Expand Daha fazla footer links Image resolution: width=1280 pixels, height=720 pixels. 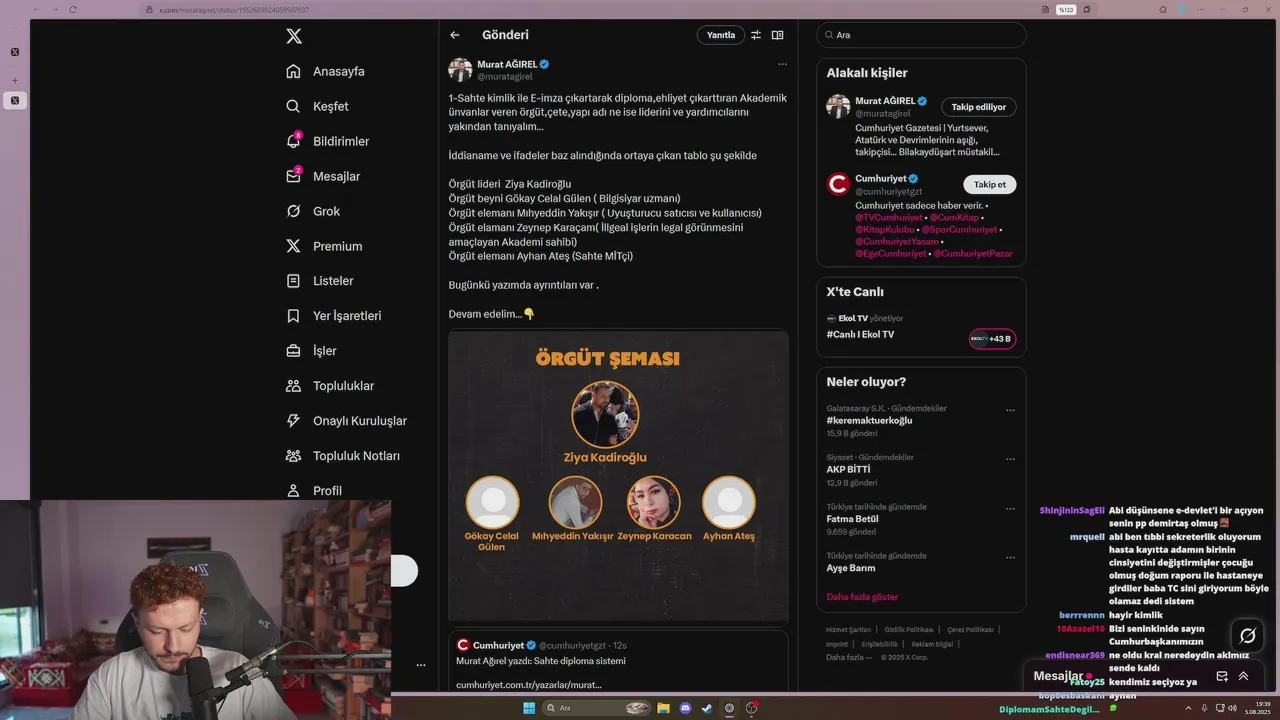[x=849, y=657]
